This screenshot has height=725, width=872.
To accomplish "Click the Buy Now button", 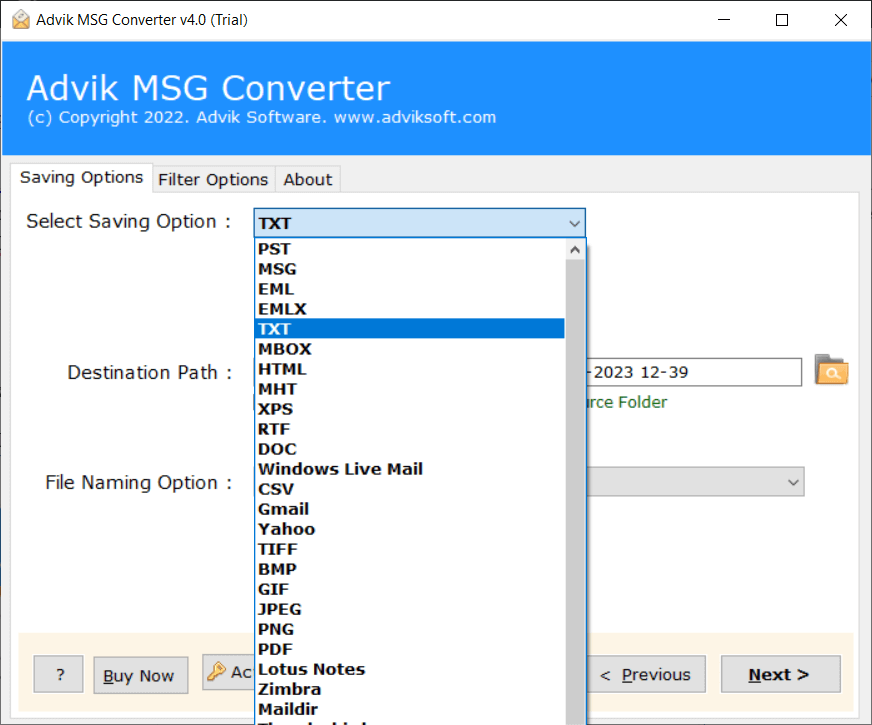I will pos(140,675).
